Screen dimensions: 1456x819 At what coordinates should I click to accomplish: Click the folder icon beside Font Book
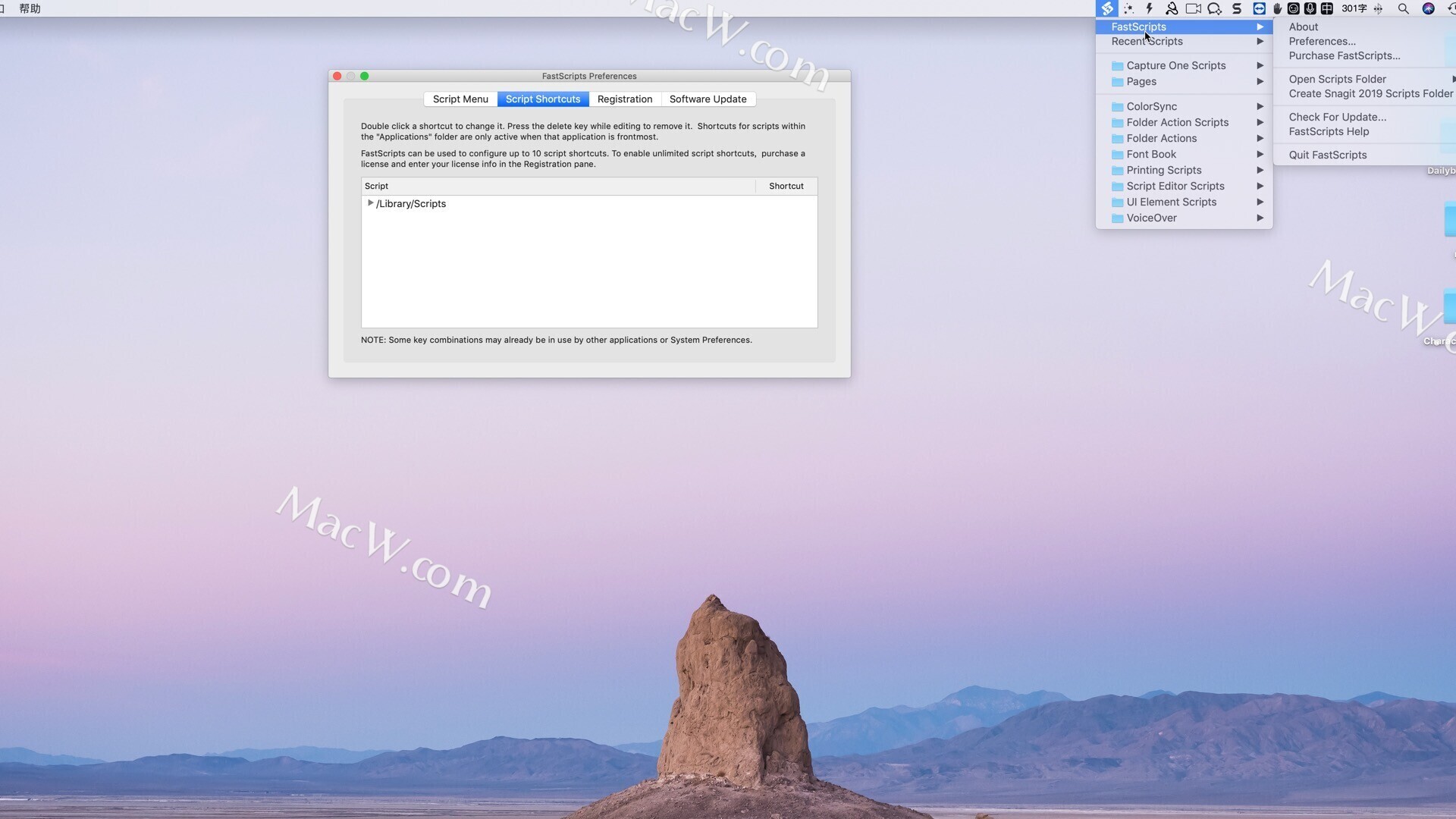pyautogui.click(x=1117, y=155)
